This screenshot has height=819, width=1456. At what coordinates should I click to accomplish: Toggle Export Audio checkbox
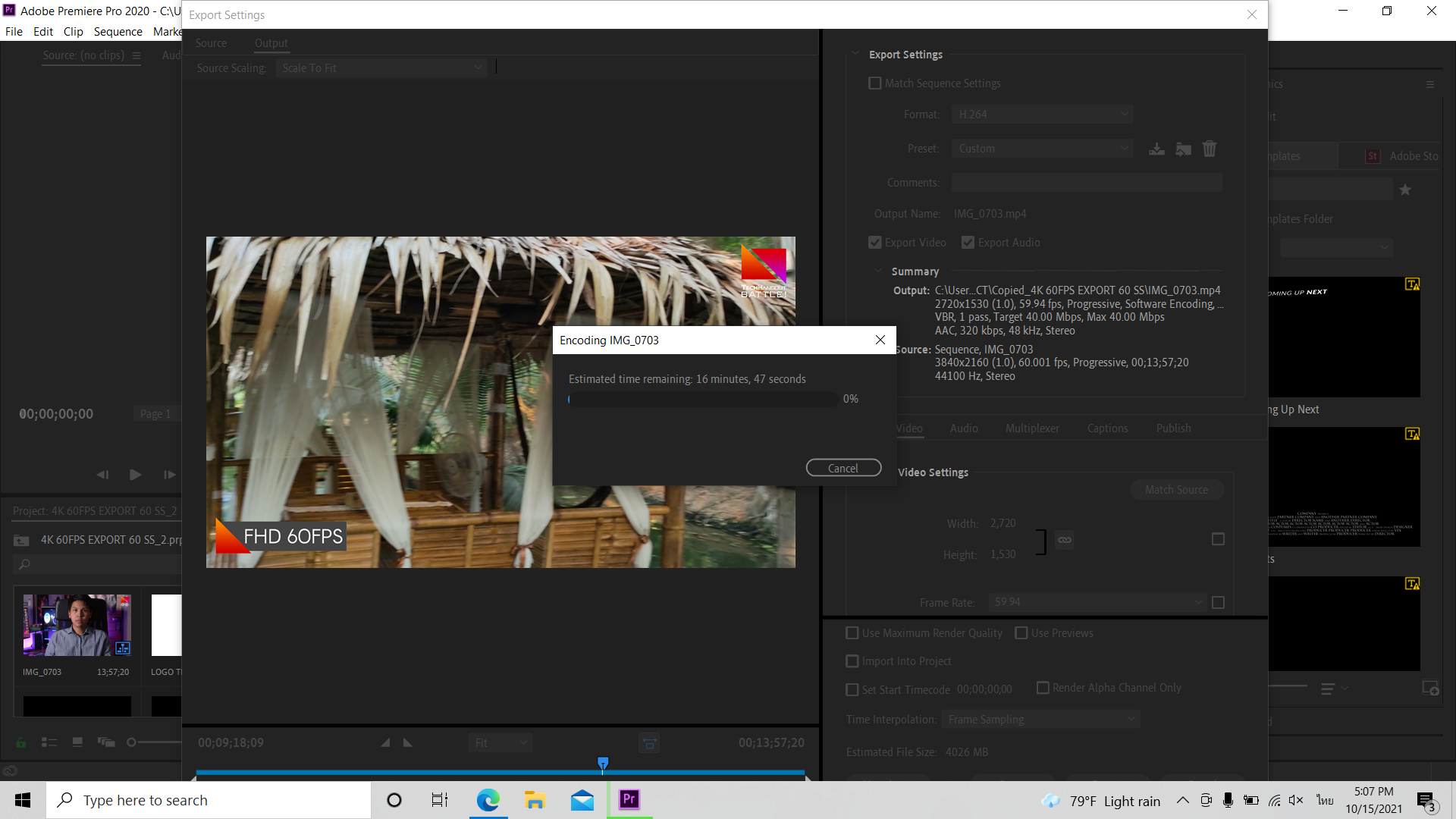tap(968, 243)
